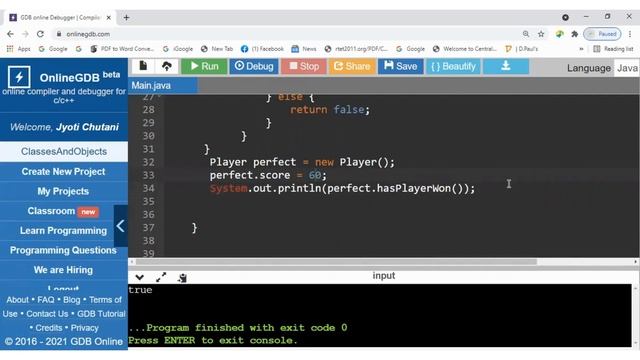Open the Welcome to Central bookmark

(464, 49)
